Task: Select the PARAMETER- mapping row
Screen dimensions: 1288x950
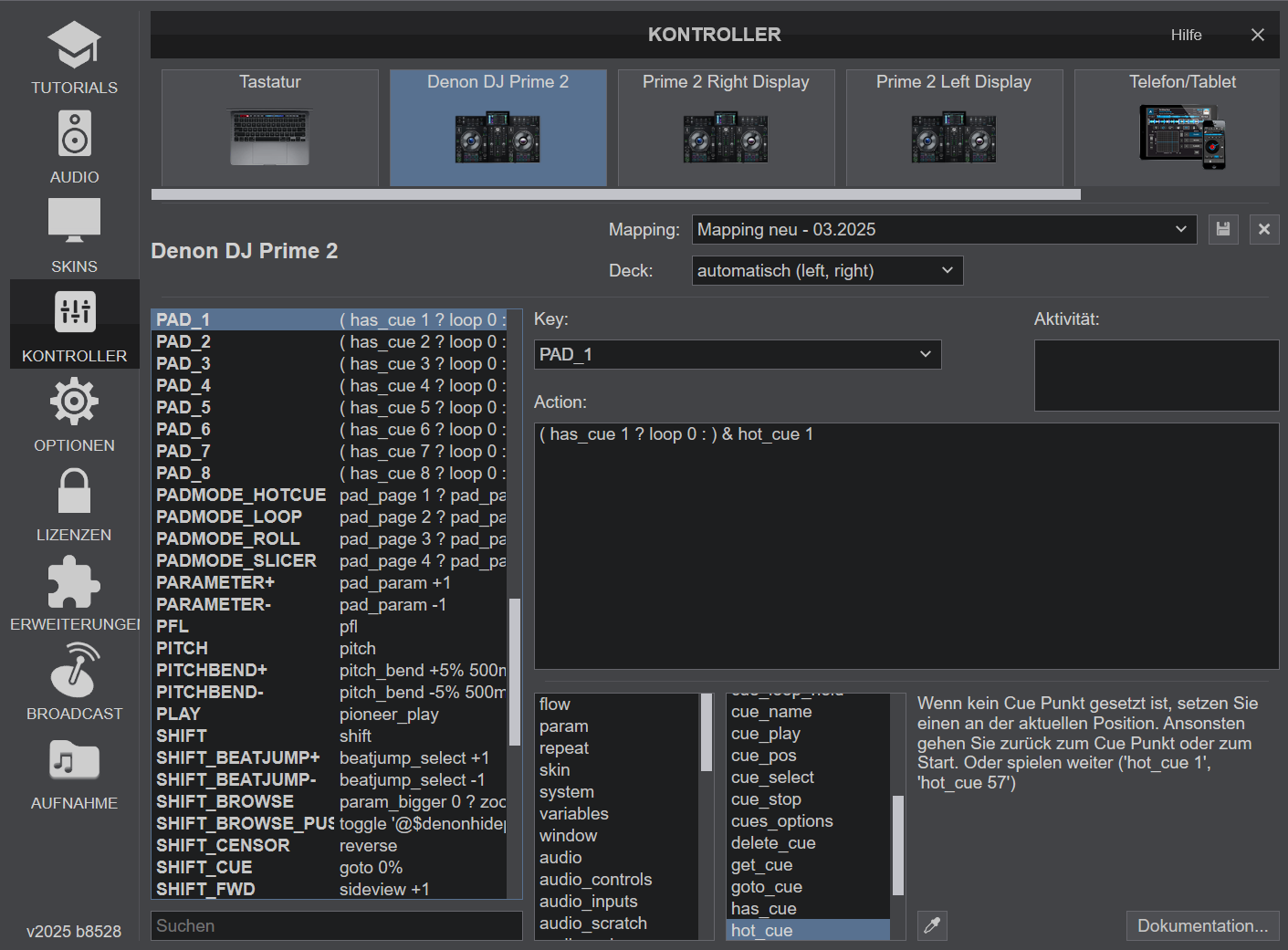Action: (330, 604)
